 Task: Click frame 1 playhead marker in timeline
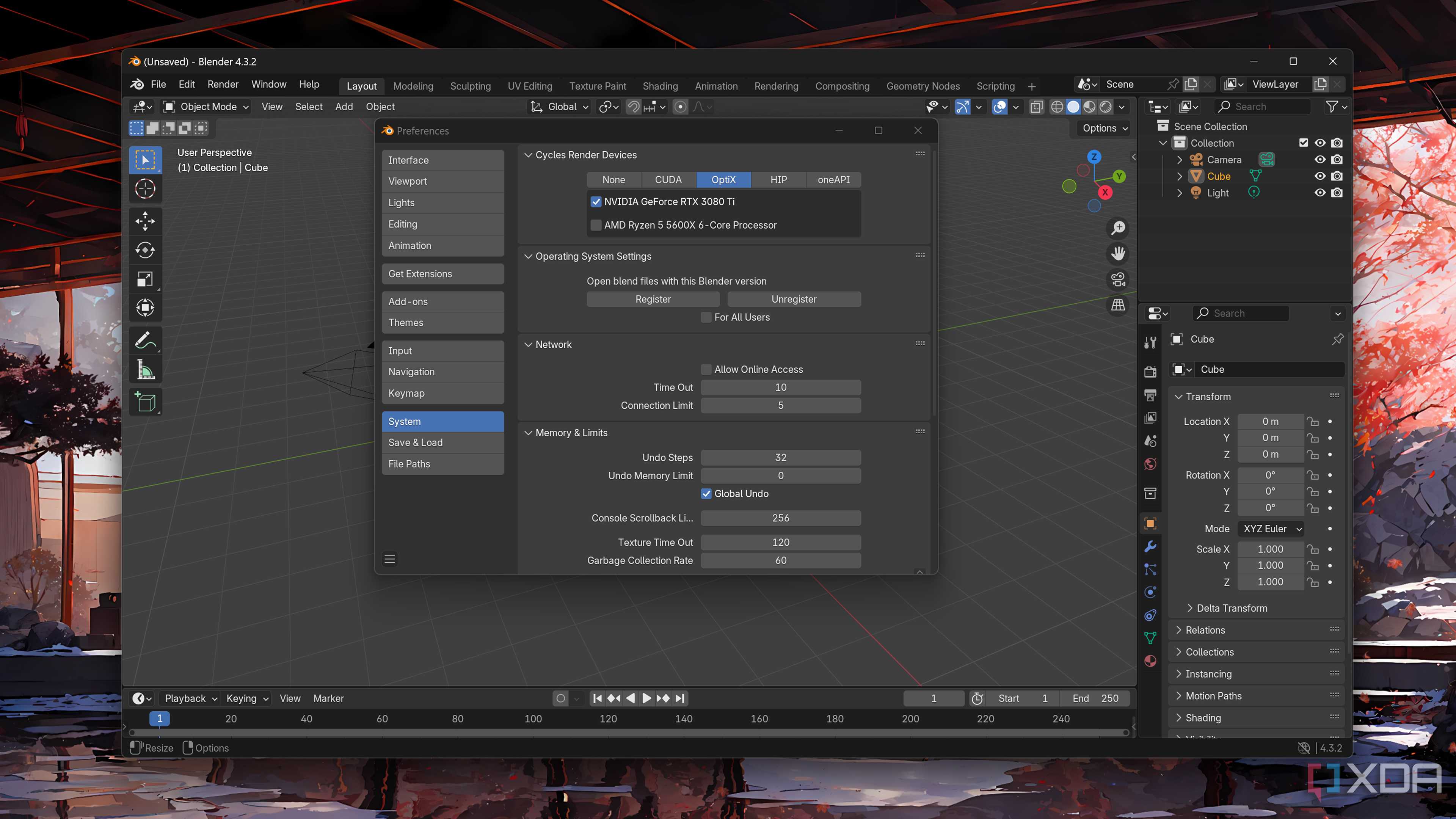(x=159, y=719)
